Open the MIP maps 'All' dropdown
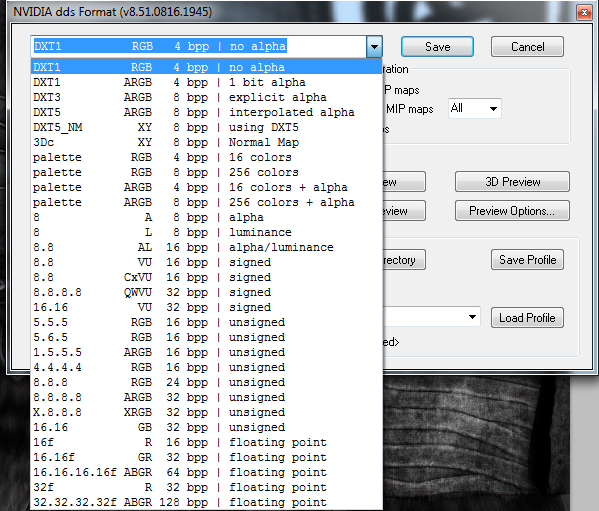This screenshot has height=511, width=599. pos(475,108)
